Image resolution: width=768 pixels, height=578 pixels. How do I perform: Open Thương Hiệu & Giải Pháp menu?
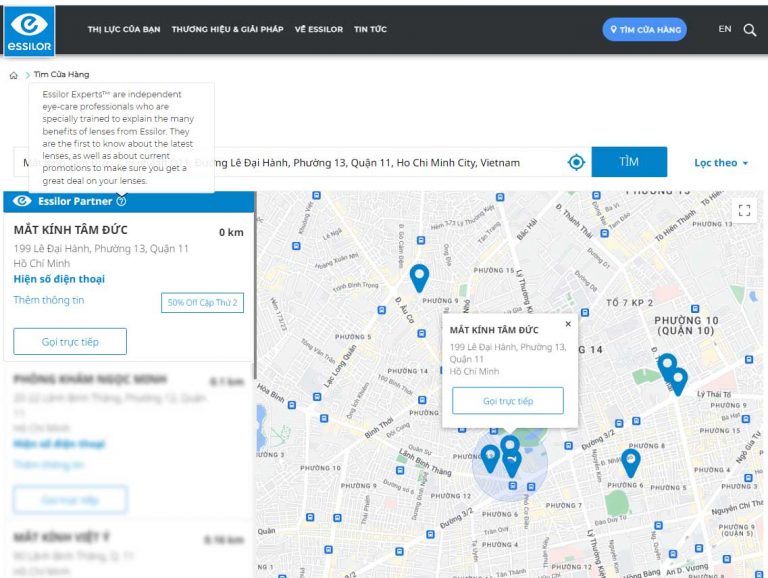pyautogui.click(x=227, y=30)
